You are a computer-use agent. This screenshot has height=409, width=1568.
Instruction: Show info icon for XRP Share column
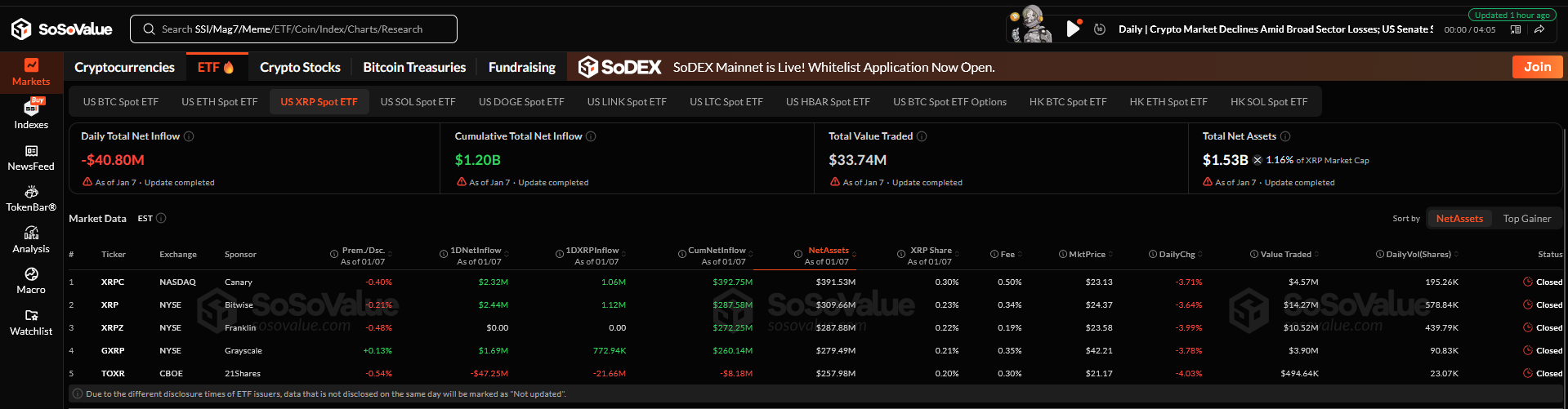pos(901,254)
